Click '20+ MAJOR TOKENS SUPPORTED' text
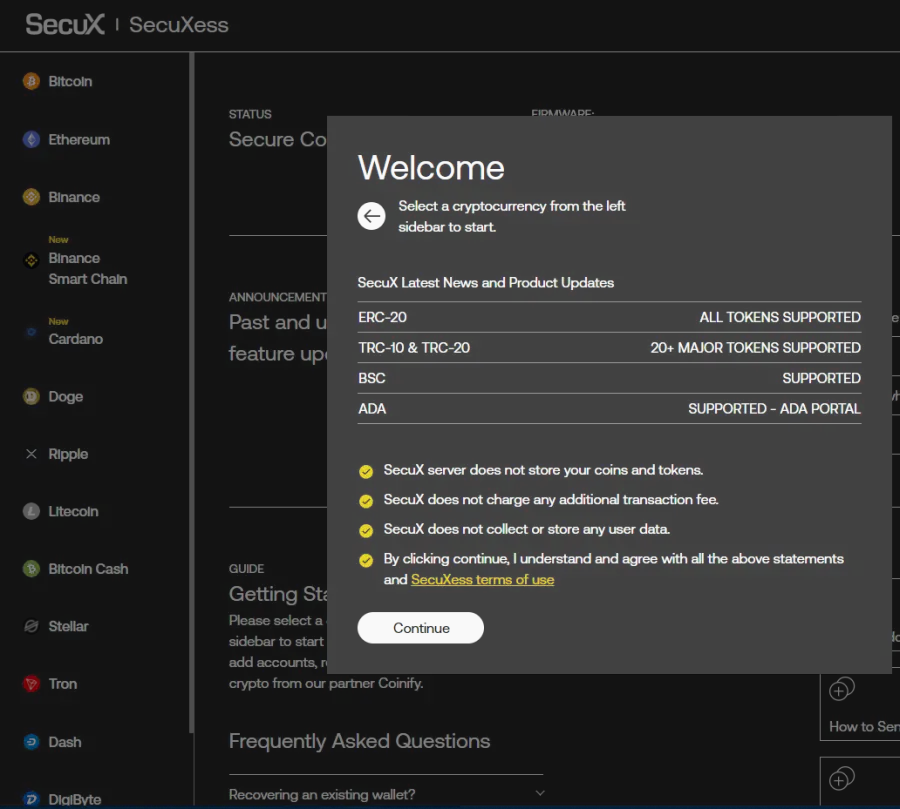This screenshot has height=809, width=900. point(755,347)
